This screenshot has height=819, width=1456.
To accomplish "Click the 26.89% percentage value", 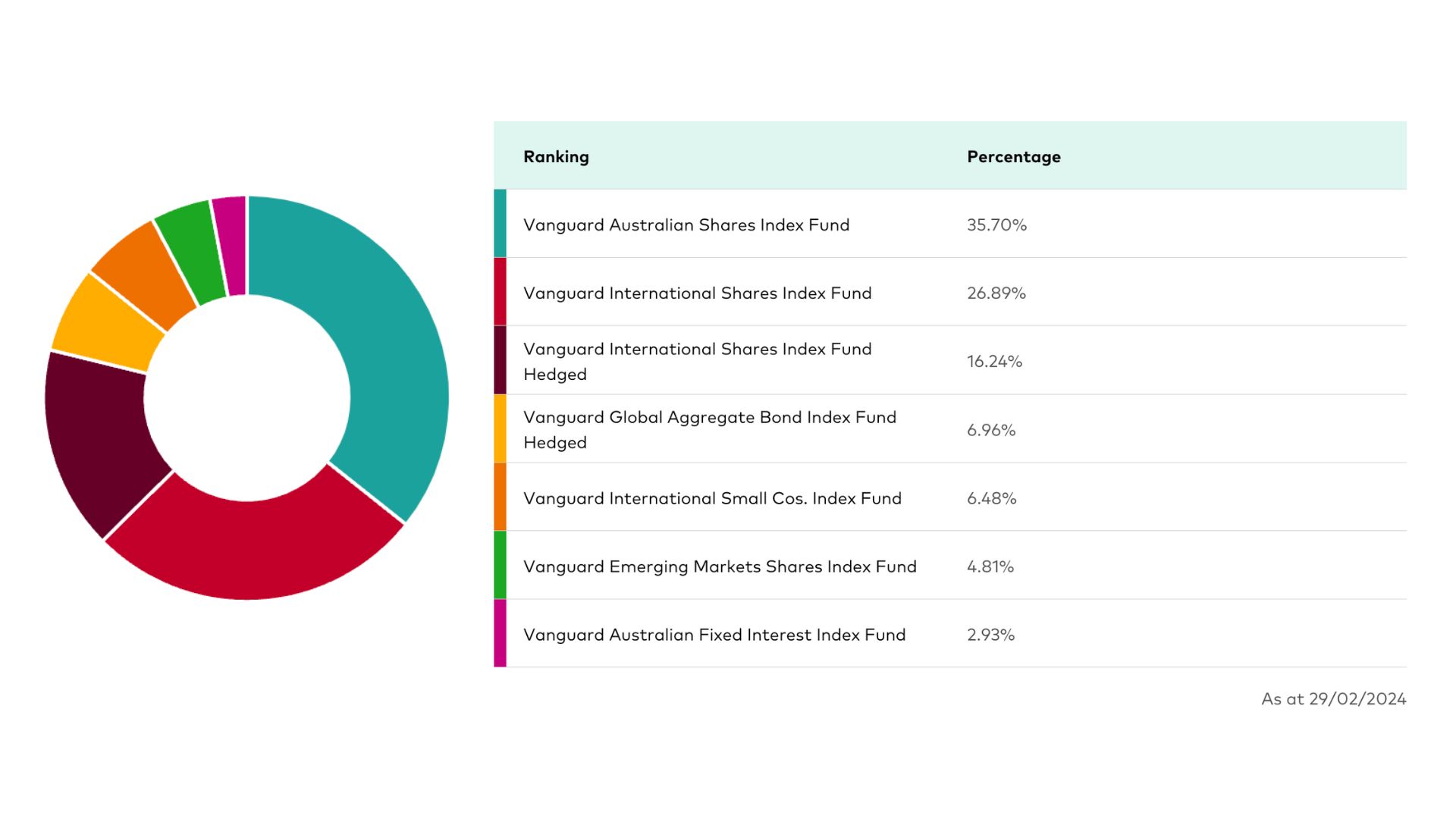I will pos(996,293).
